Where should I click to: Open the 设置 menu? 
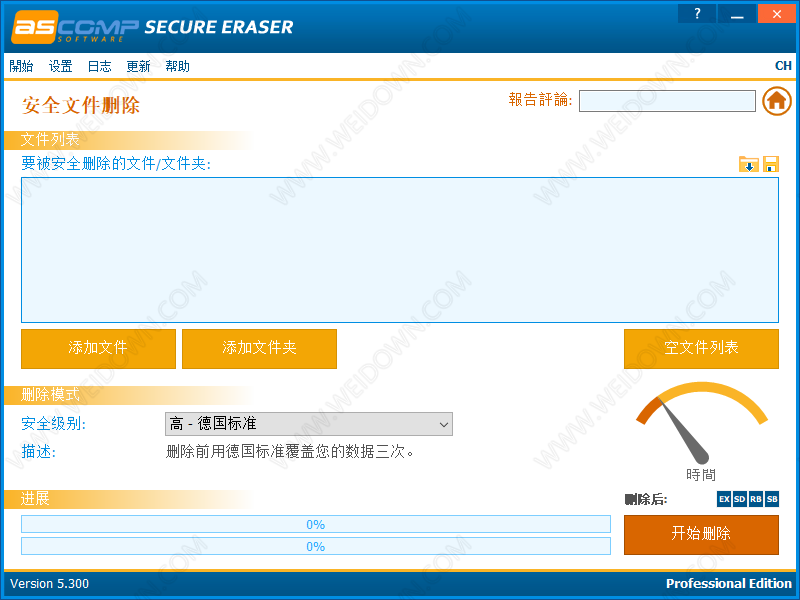tap(61, 66)
